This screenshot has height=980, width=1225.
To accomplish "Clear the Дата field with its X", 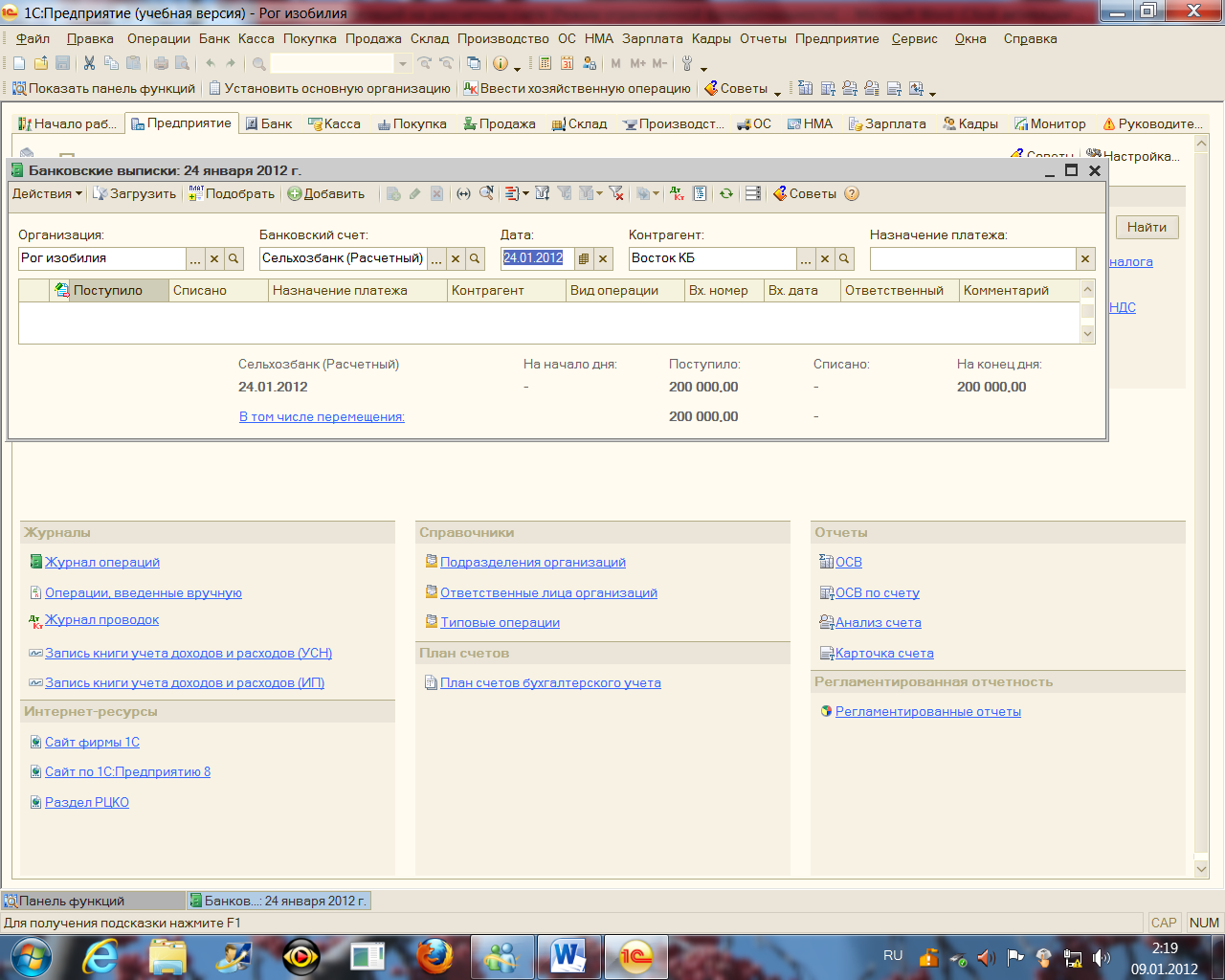I will (603, 258).
